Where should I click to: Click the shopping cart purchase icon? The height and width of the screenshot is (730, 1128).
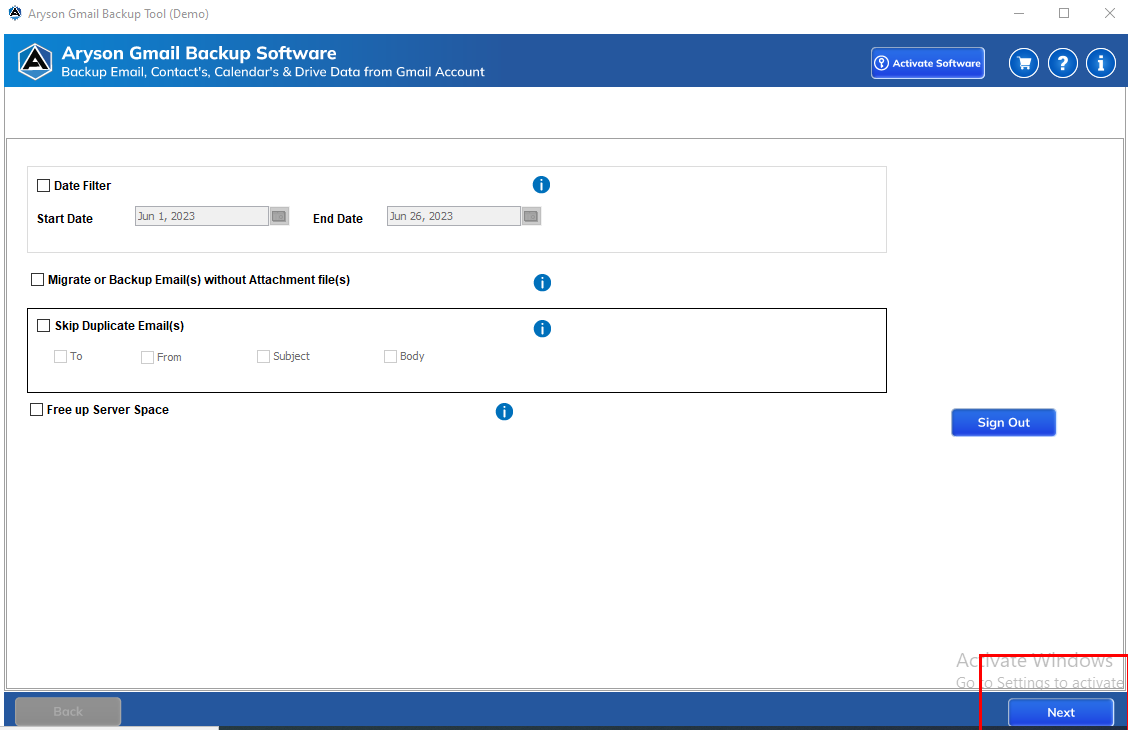coord(1024,63)
